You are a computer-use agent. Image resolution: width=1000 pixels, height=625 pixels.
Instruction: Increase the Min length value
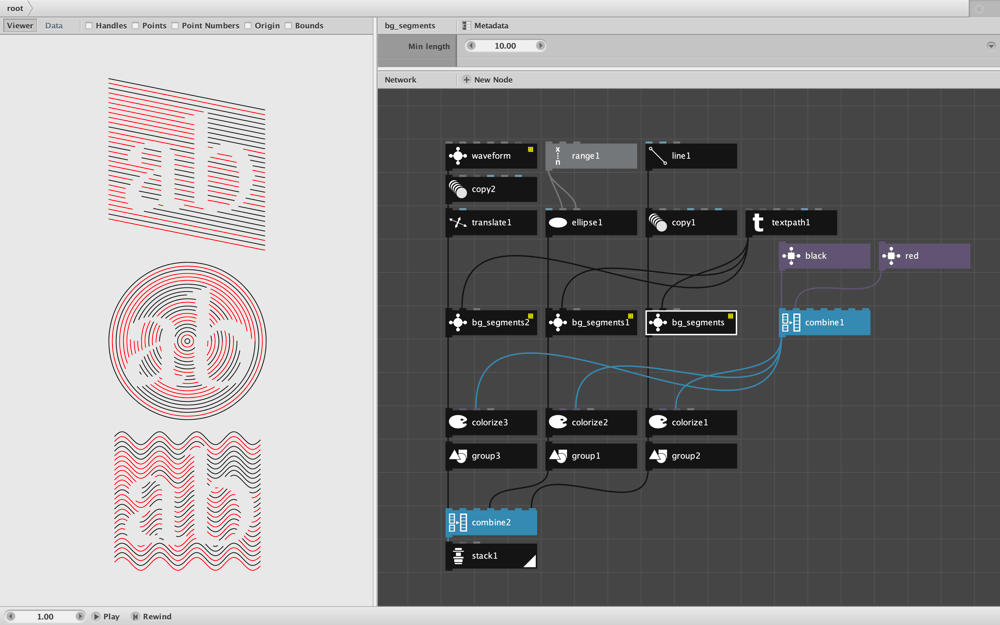(540, 46)
